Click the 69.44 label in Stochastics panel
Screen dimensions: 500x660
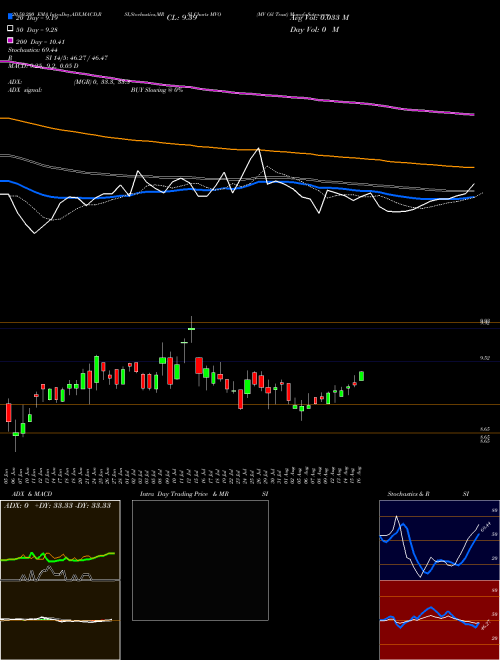pos(486,526)
